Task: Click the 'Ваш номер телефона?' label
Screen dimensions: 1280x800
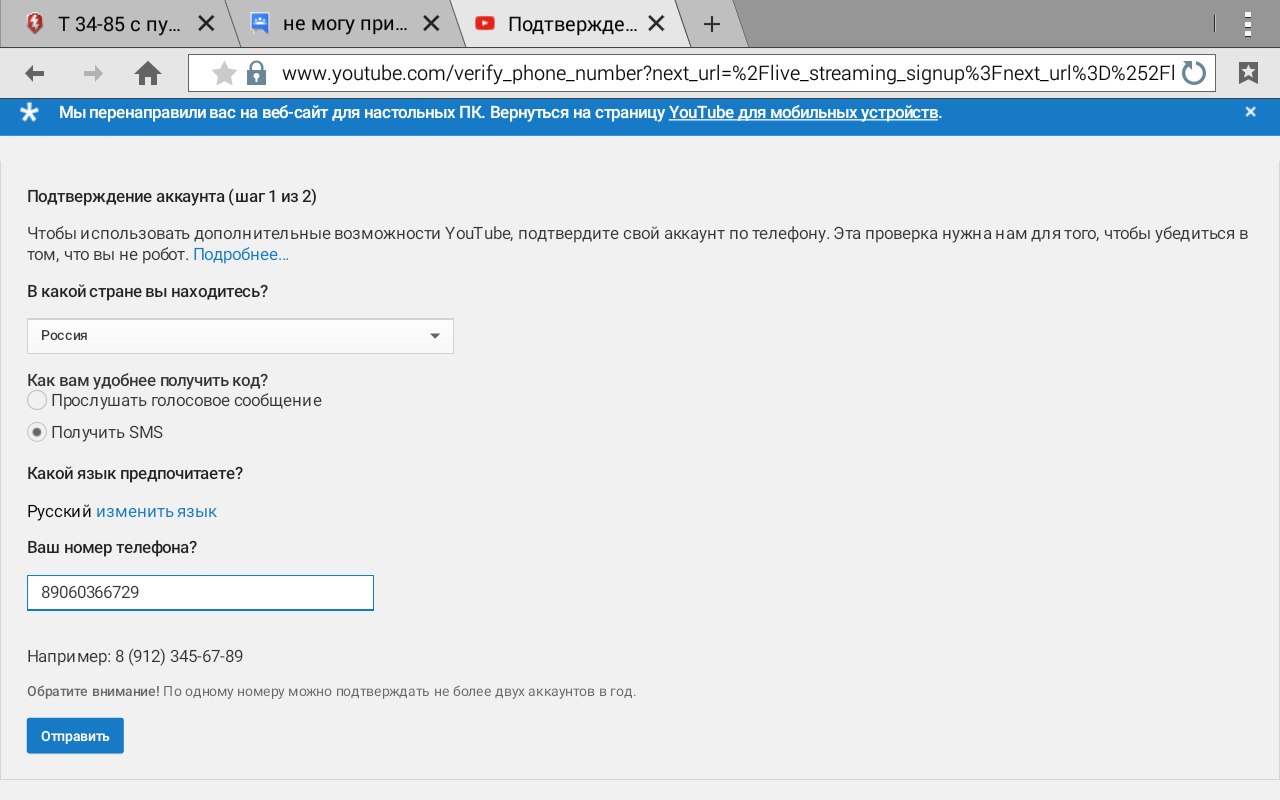Action: 112,548
